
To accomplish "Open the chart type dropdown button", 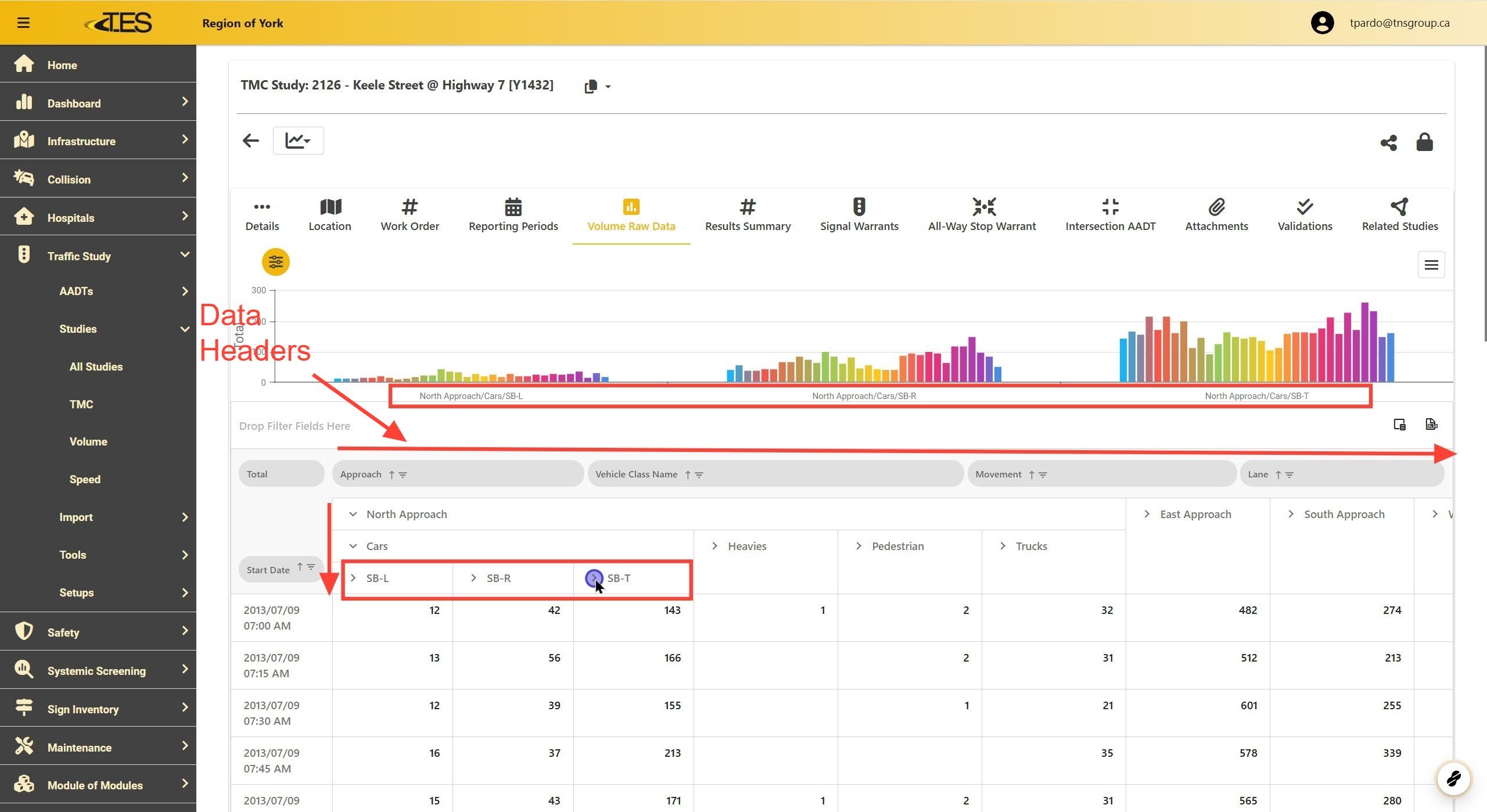I will coord(298,141).
